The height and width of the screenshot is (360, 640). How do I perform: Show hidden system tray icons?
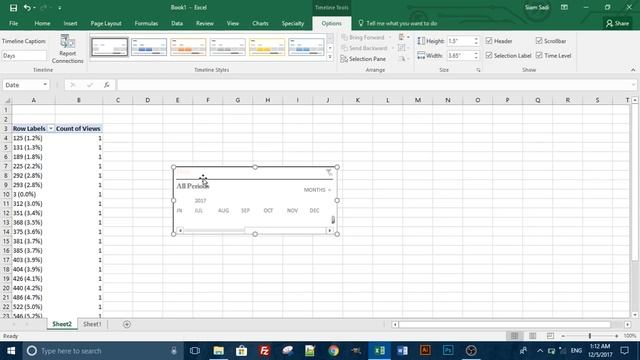point(540,351)
